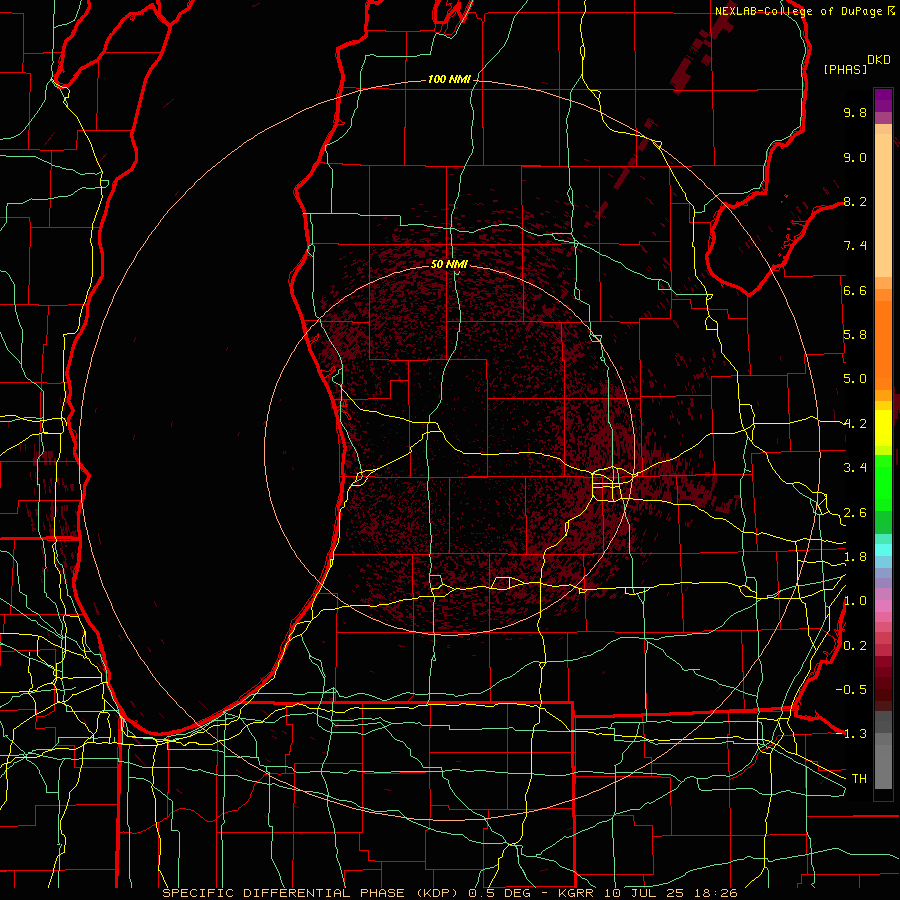Click the 8.2 scale value

pos(855,201)
